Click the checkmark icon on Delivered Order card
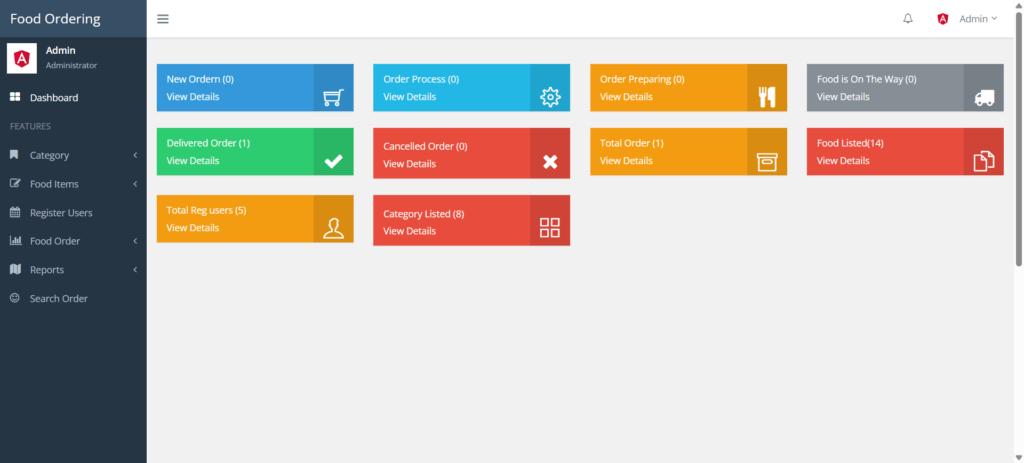The image size is (1024, 463). [x=333, y=161]
